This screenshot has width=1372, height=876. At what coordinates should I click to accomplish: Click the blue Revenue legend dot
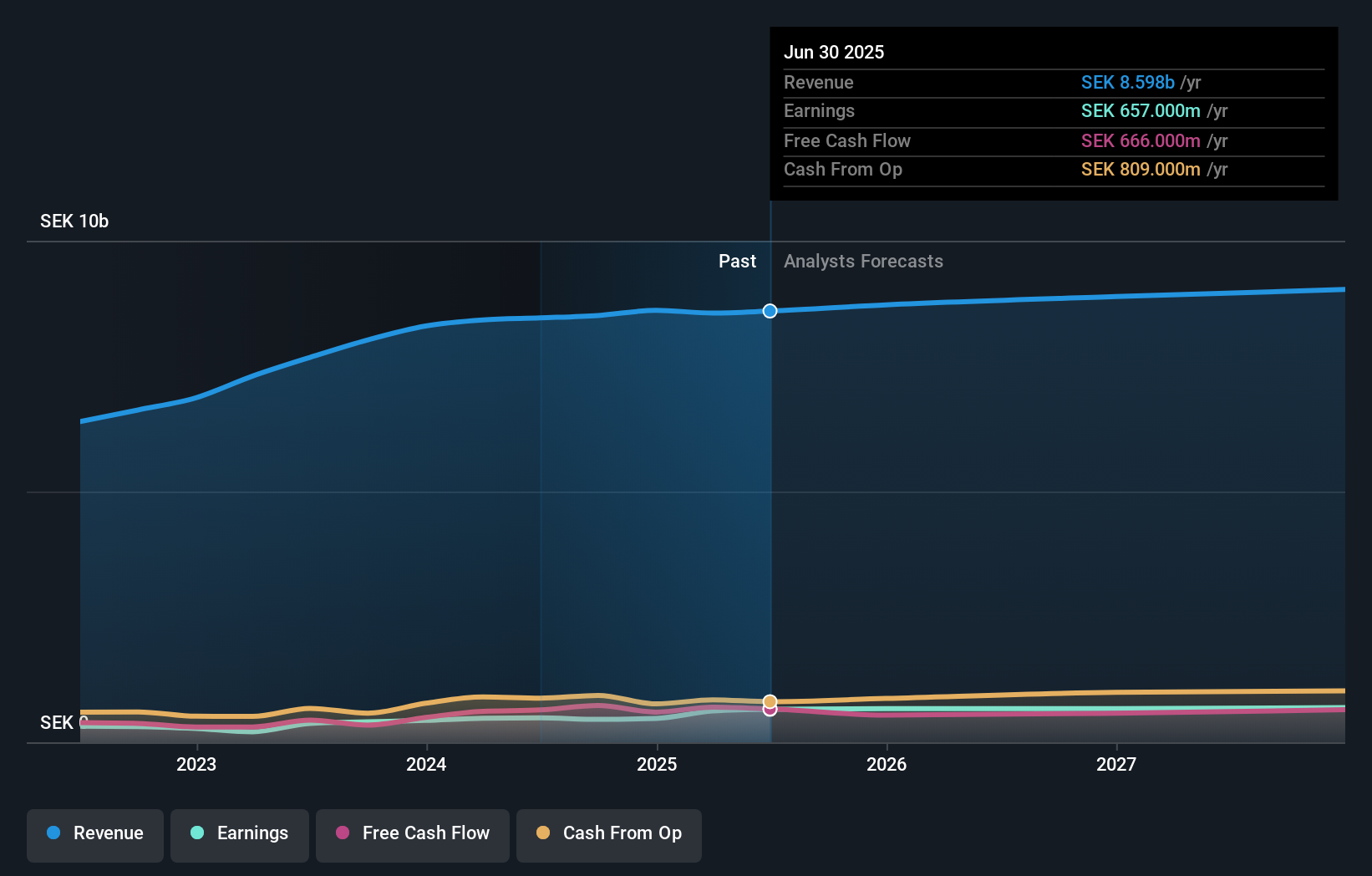[53, 833]
